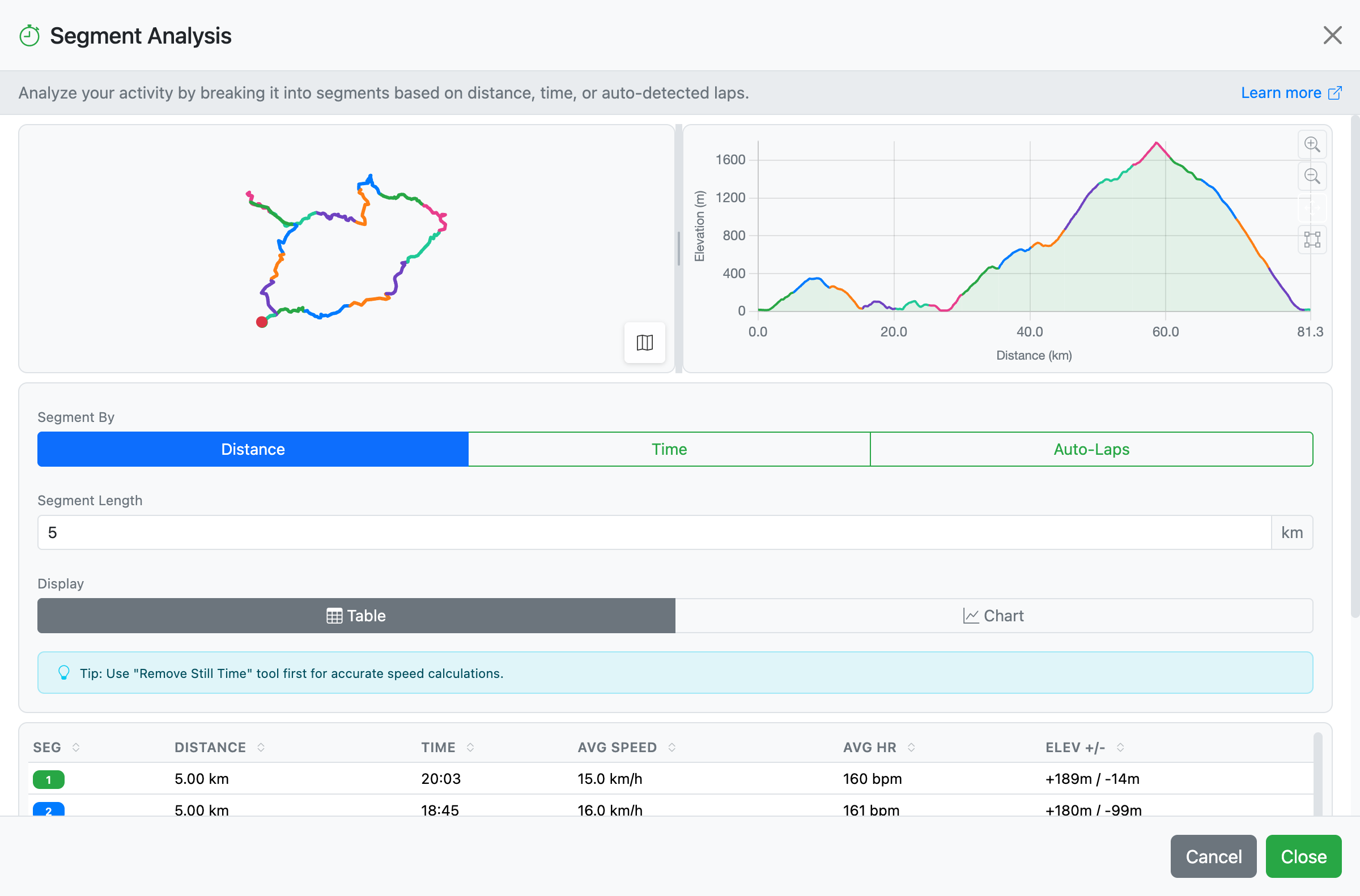Screen dimensions: 1360x896
Task: Zoom in on the elevation chart
Action: (x=1311, y=144)
